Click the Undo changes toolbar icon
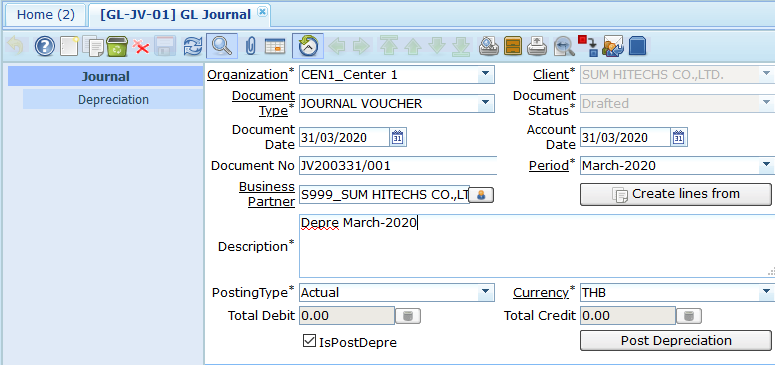775x365 pixels. click(x=16, y=46)
